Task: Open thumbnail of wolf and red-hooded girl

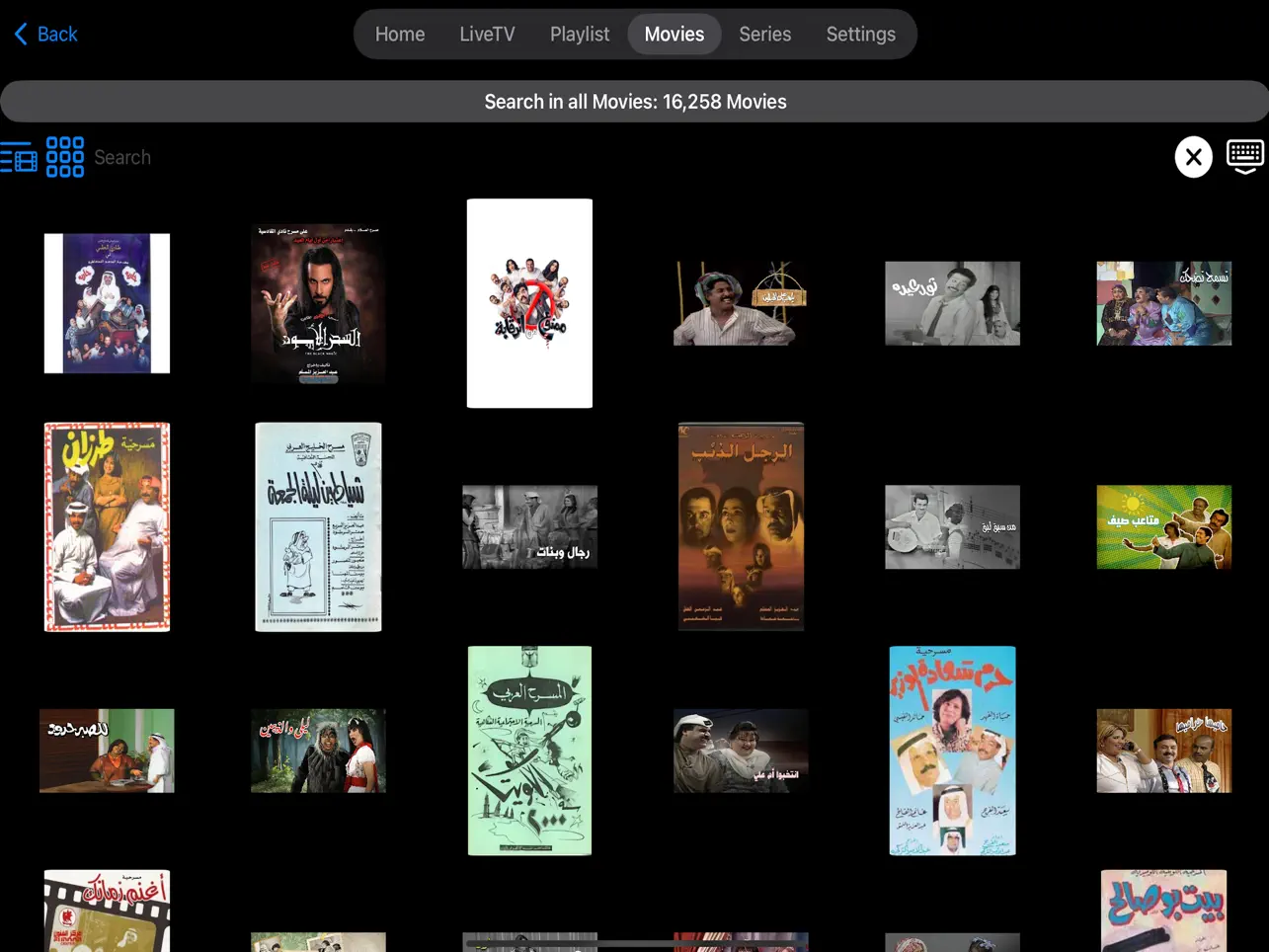Action: point(318,751)
